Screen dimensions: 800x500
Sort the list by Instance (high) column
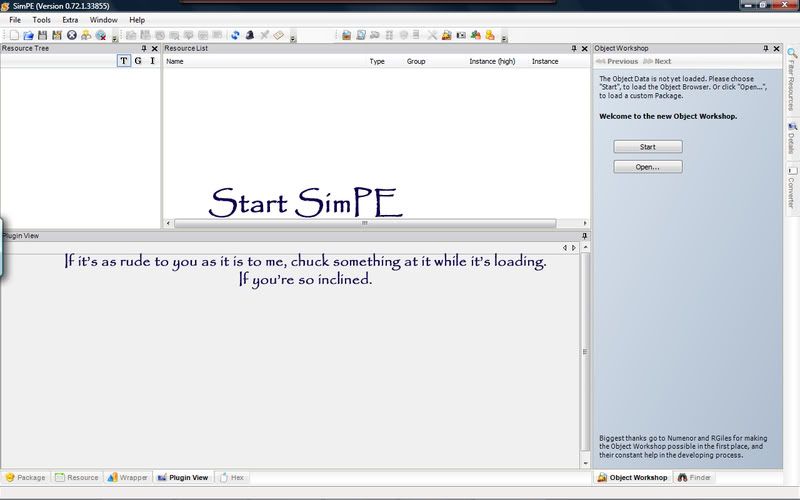click(492, 61)
